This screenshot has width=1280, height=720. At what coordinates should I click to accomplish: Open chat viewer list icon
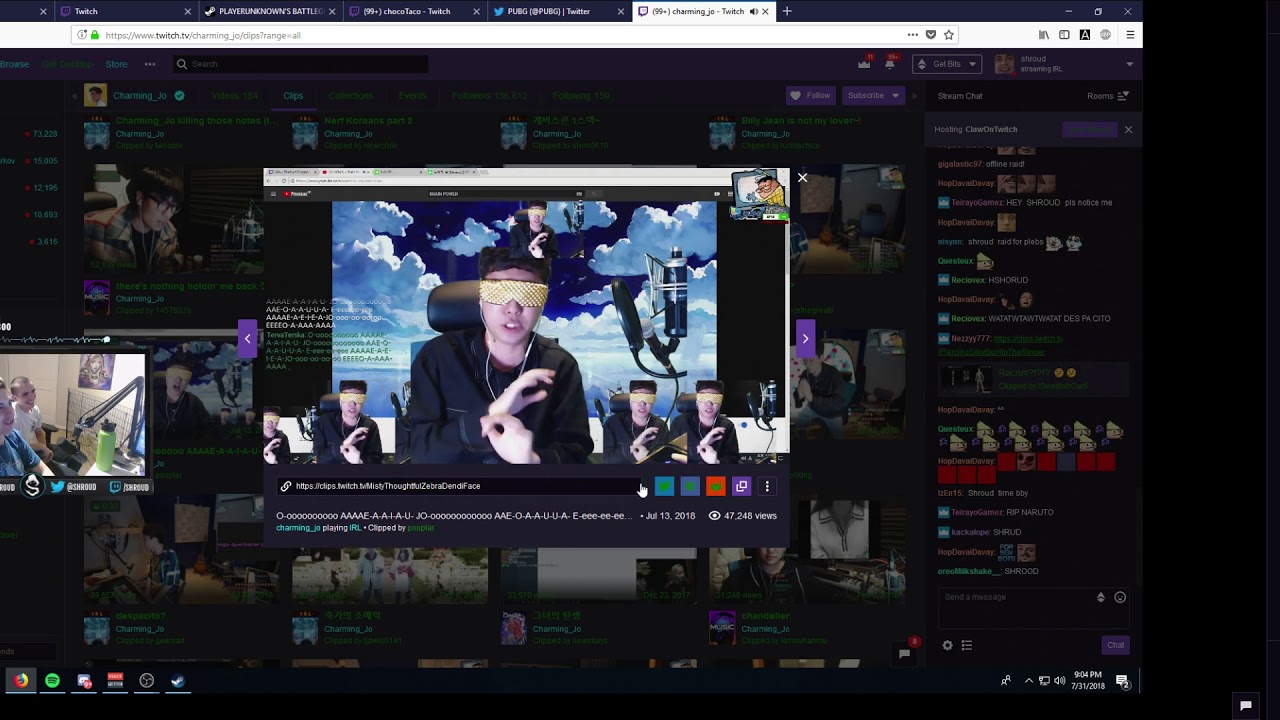point(966,645)
